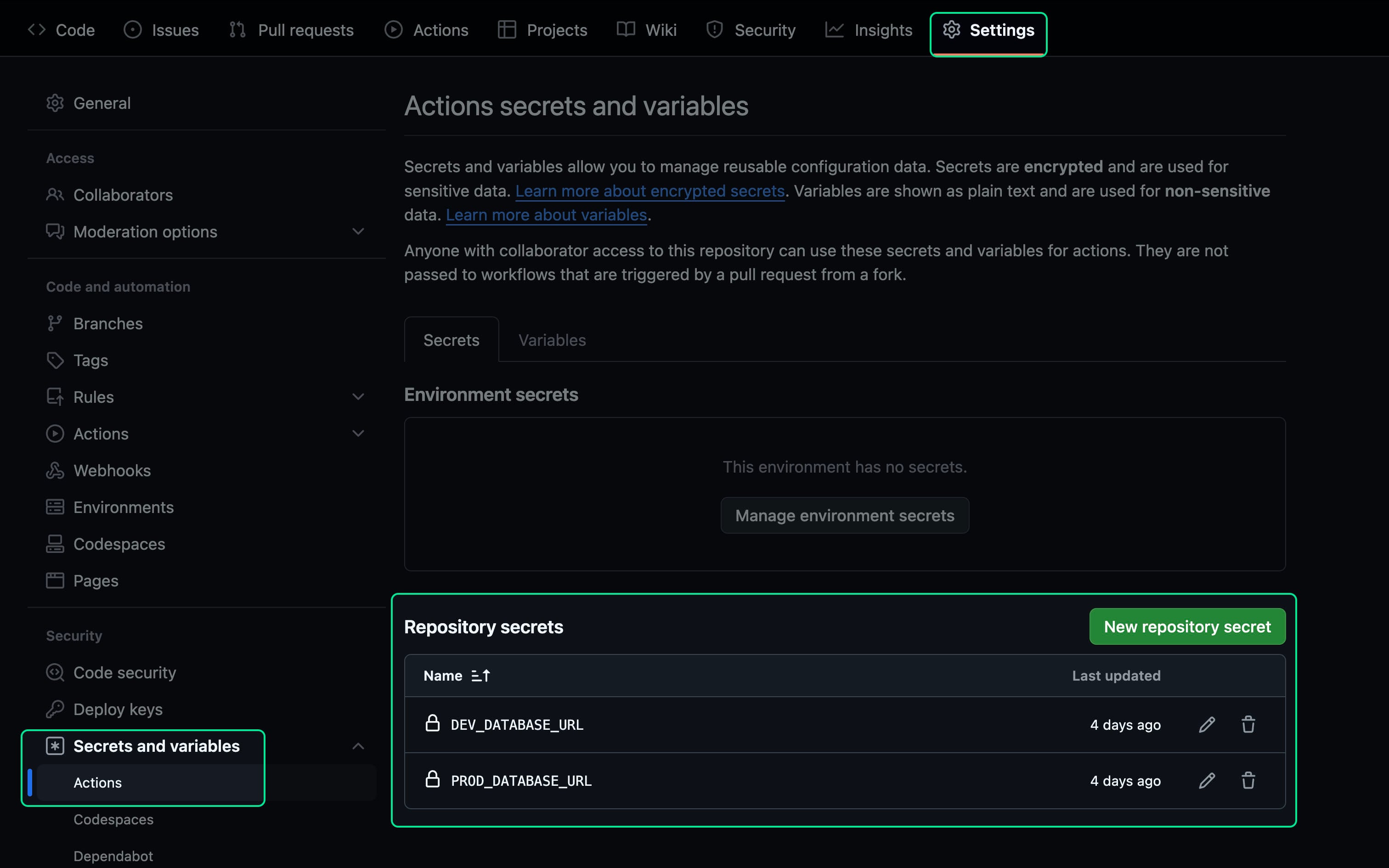Switch to the Variables tab

coord(552,339)
